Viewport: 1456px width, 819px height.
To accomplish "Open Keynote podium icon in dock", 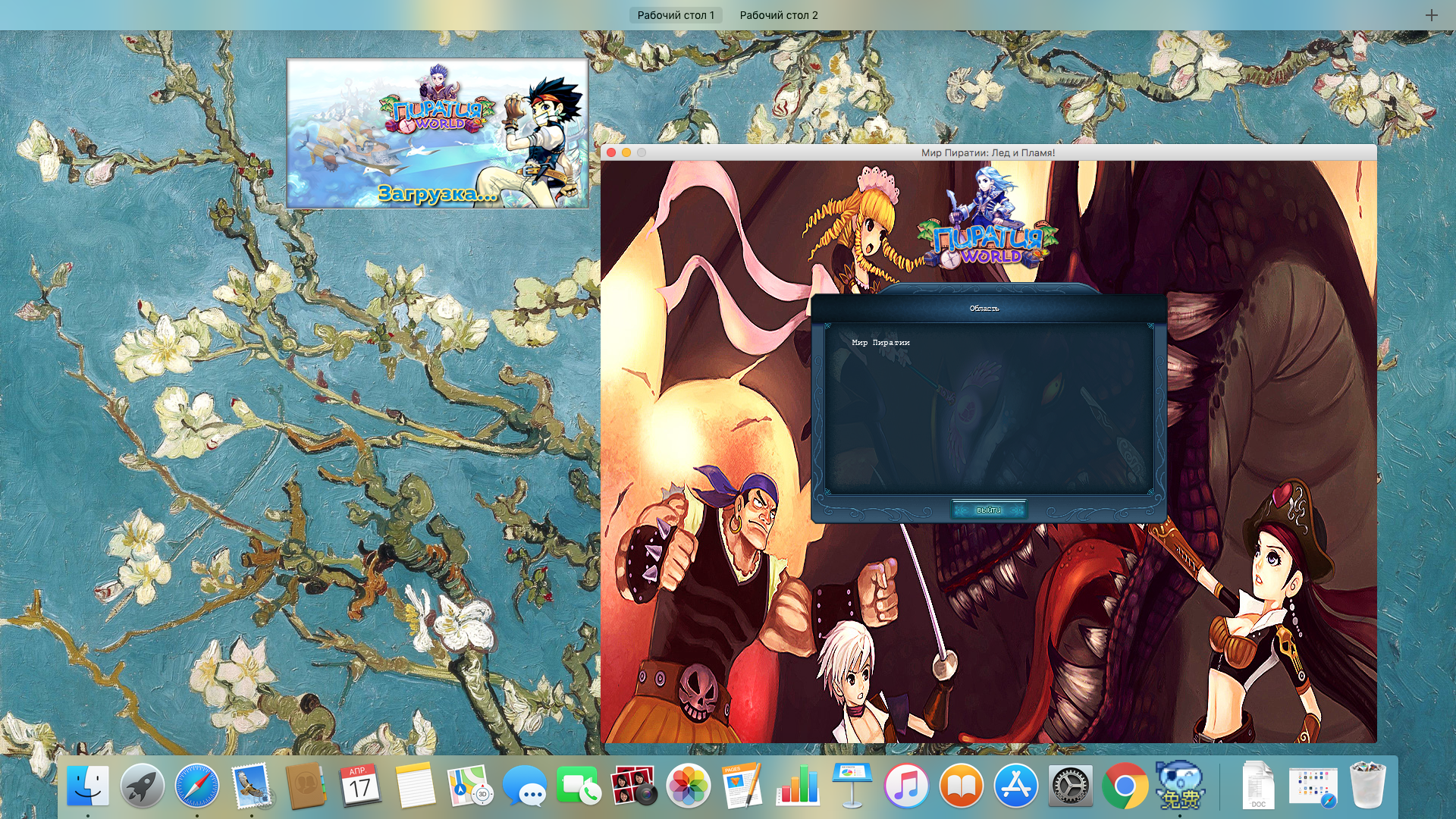I will tap(852, 786).
